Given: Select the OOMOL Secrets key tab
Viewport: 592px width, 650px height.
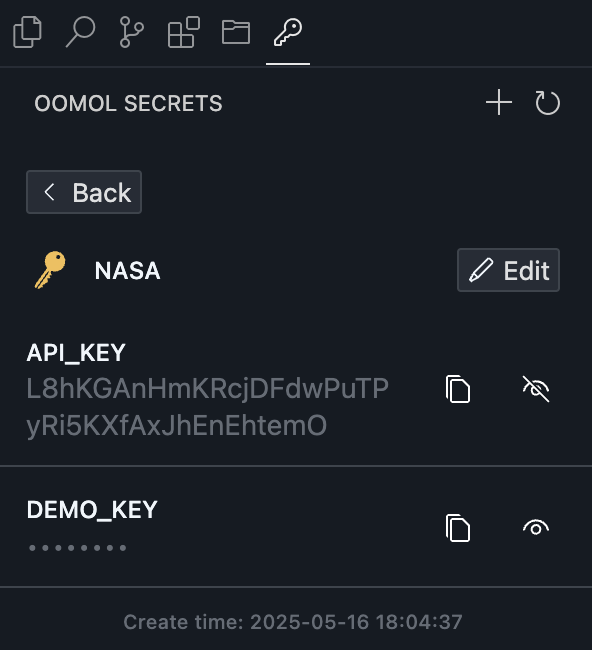Looking at the screenshot, I should tap(288, 32).
